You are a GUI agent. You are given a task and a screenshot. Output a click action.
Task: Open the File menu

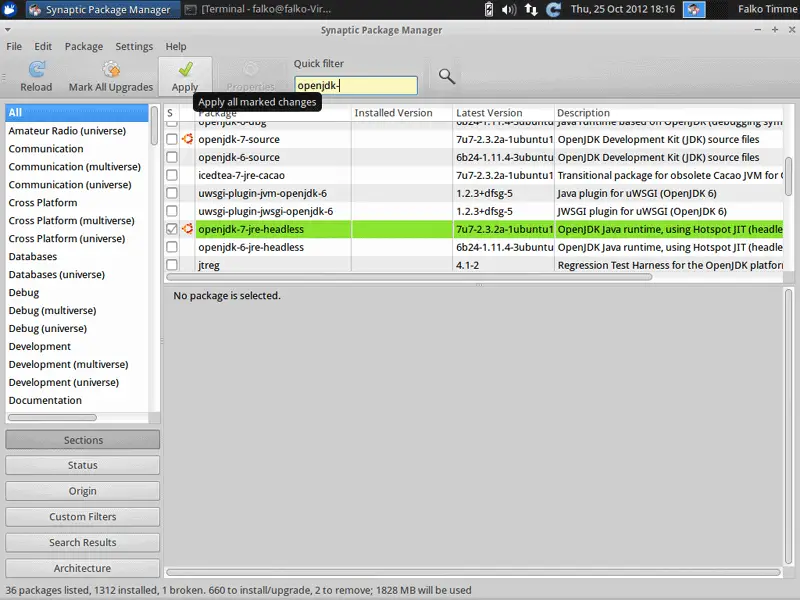[14, 46]
